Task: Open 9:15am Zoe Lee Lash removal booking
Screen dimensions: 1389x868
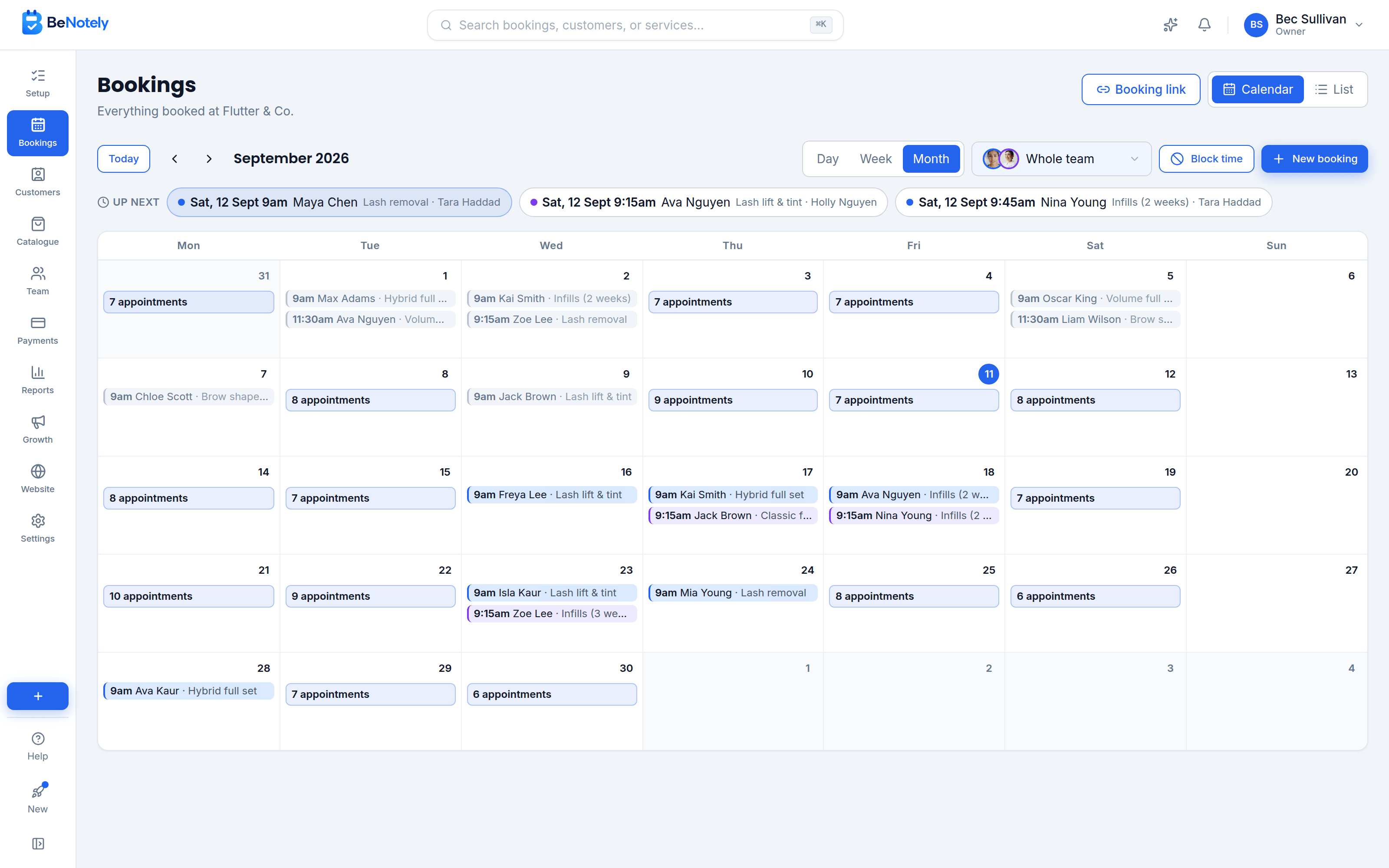Action: click(552, 319)
